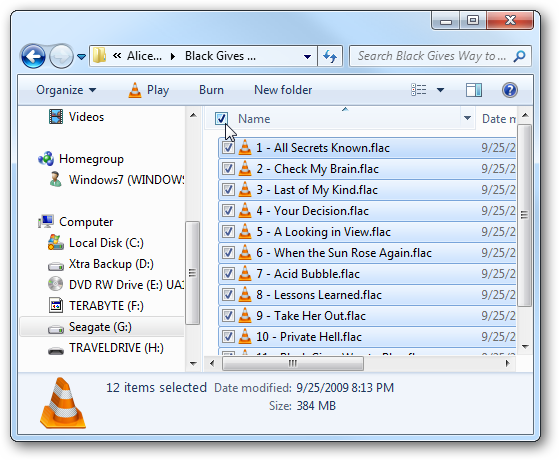Image resolution: width=559 pixels, height=460 pixels.
Task: Click the Search Black Gives Way field
Action: (x=432, y=56)
